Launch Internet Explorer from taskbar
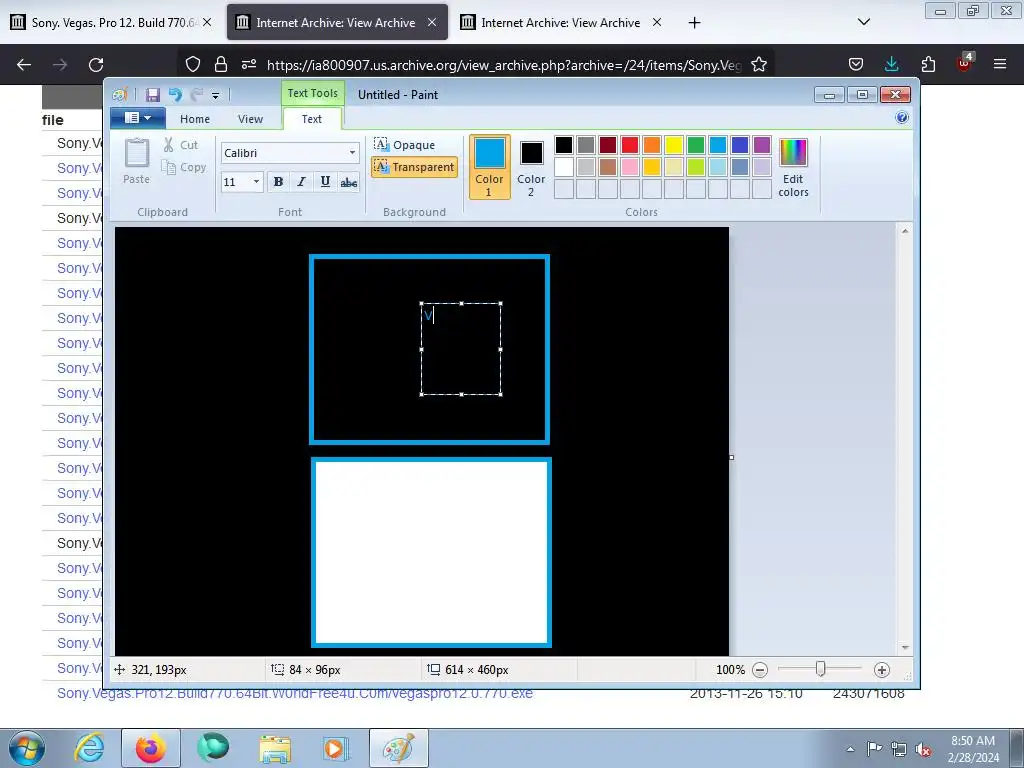The width and height of the screenshot is (1024, 768). click(89, 748)
